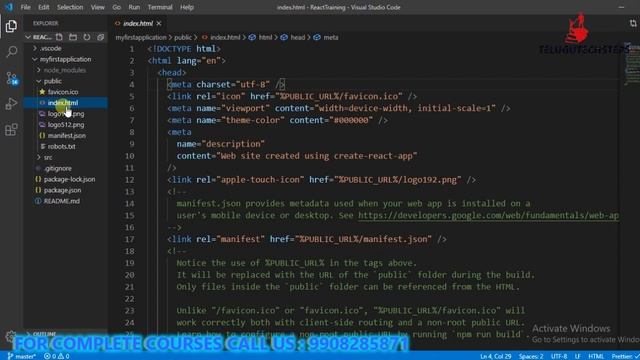Screen dimensions: 640x360
Task: Click the myfirstapplication breadcrumb
Action: click(141, 38)
